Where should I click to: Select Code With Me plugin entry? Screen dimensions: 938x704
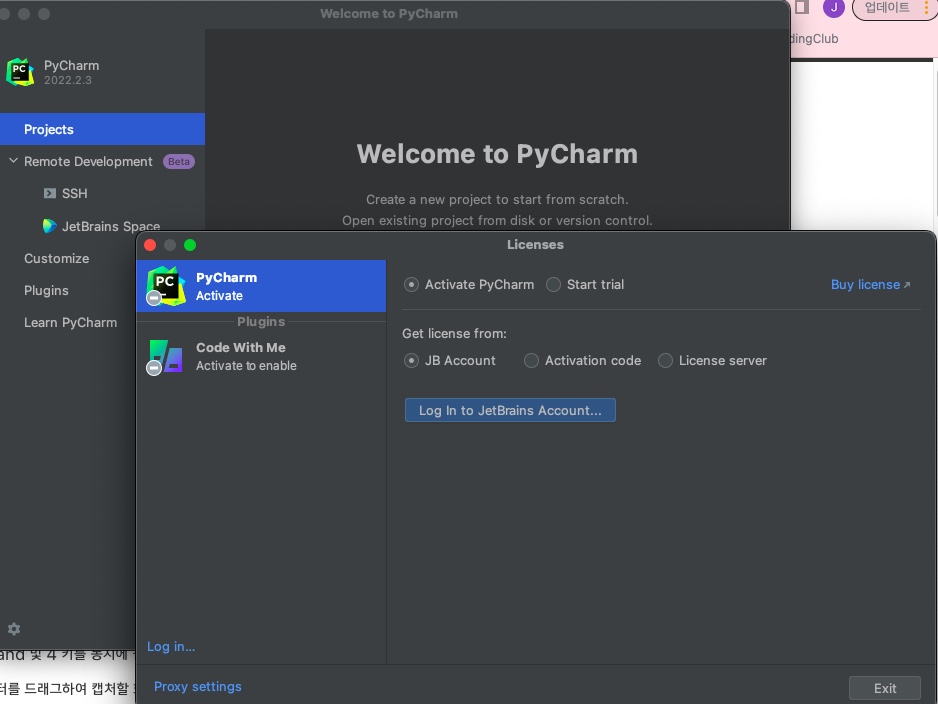261,356
